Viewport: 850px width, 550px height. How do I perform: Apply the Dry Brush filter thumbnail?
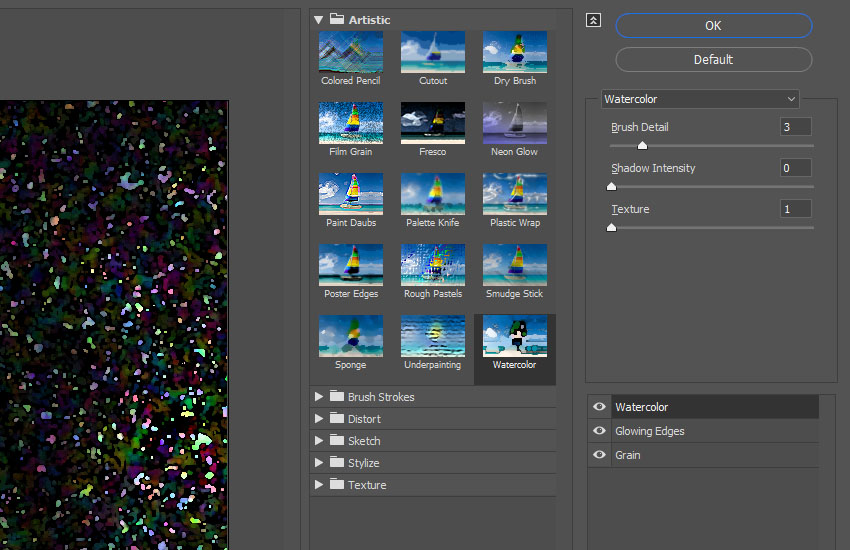click(515, 52)
